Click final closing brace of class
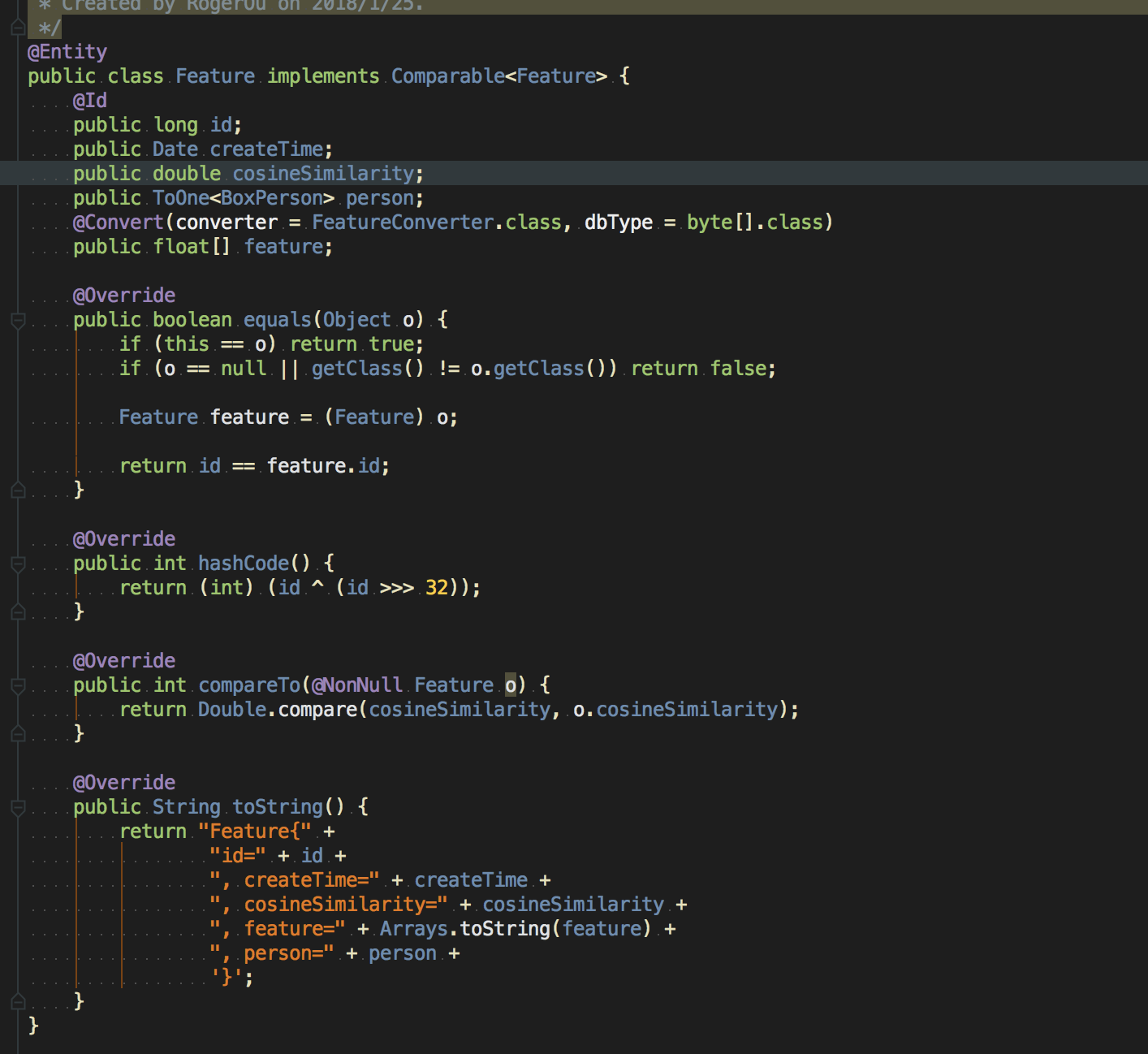 point(33,1026)
